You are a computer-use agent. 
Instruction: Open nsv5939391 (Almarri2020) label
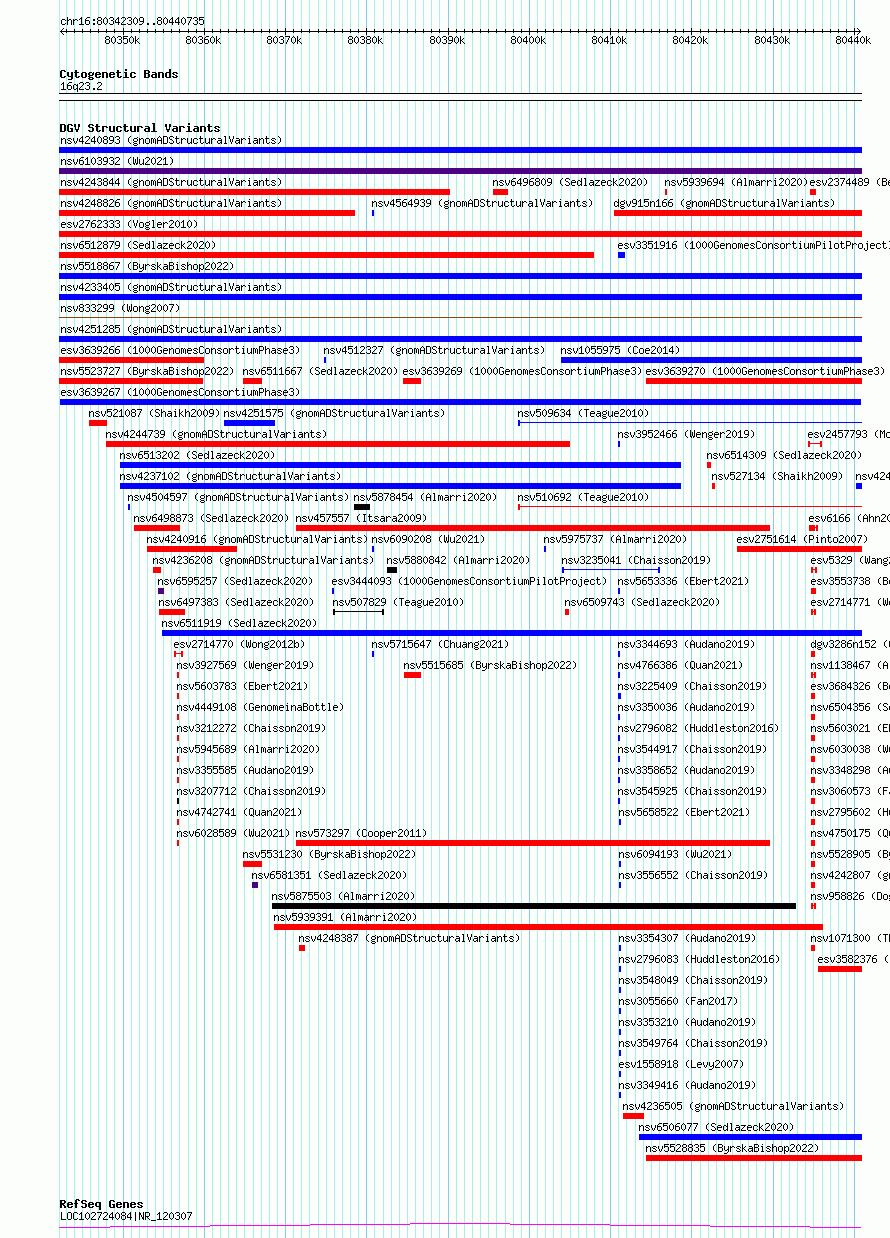345,917
